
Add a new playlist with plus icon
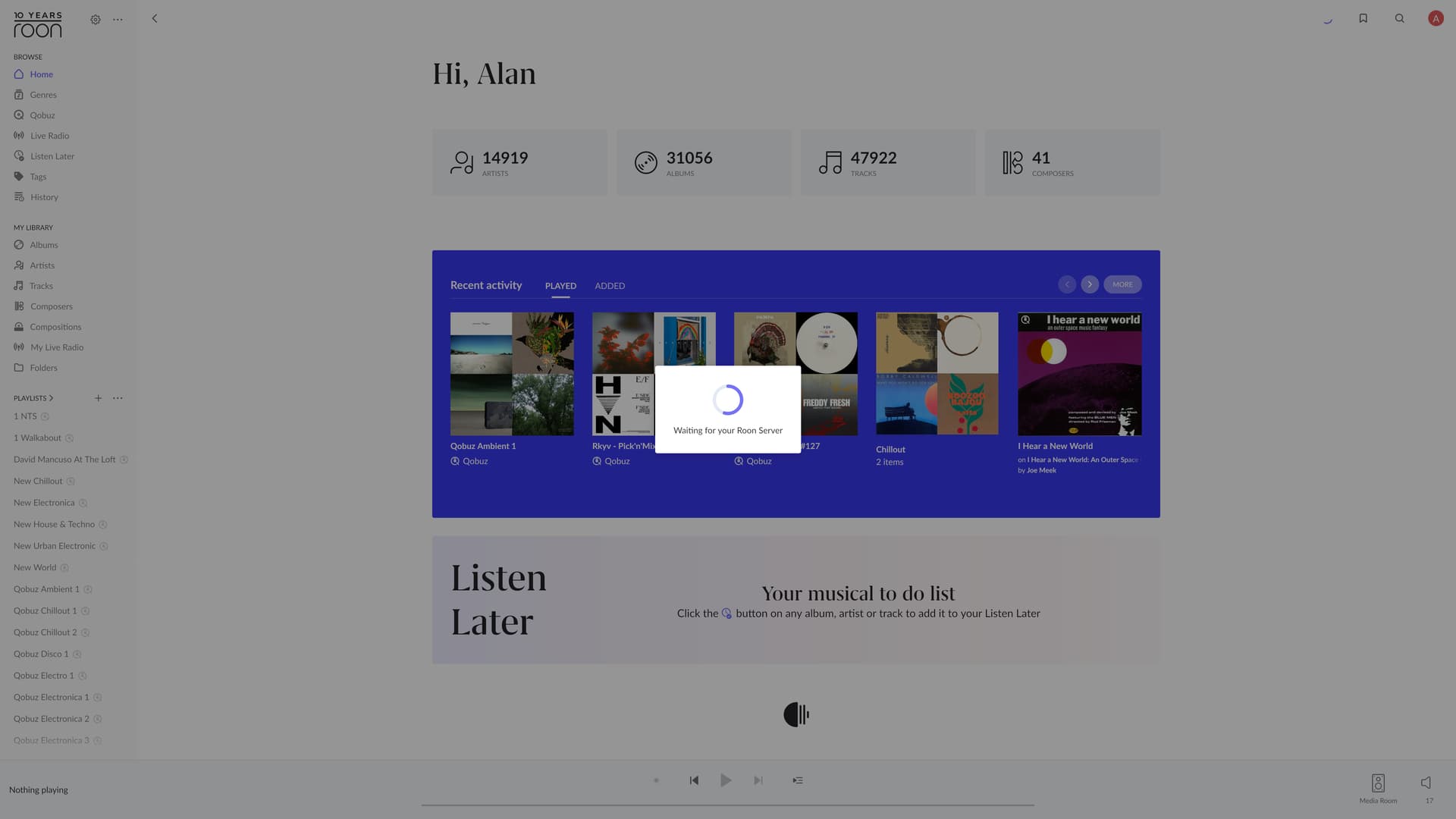tap(98, 398)
